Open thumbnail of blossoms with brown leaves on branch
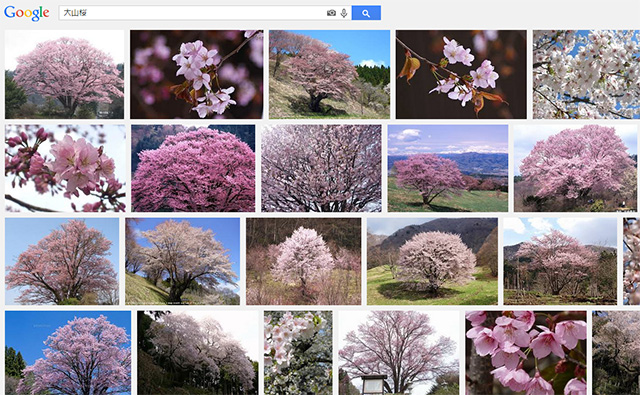 pos(461,74)
